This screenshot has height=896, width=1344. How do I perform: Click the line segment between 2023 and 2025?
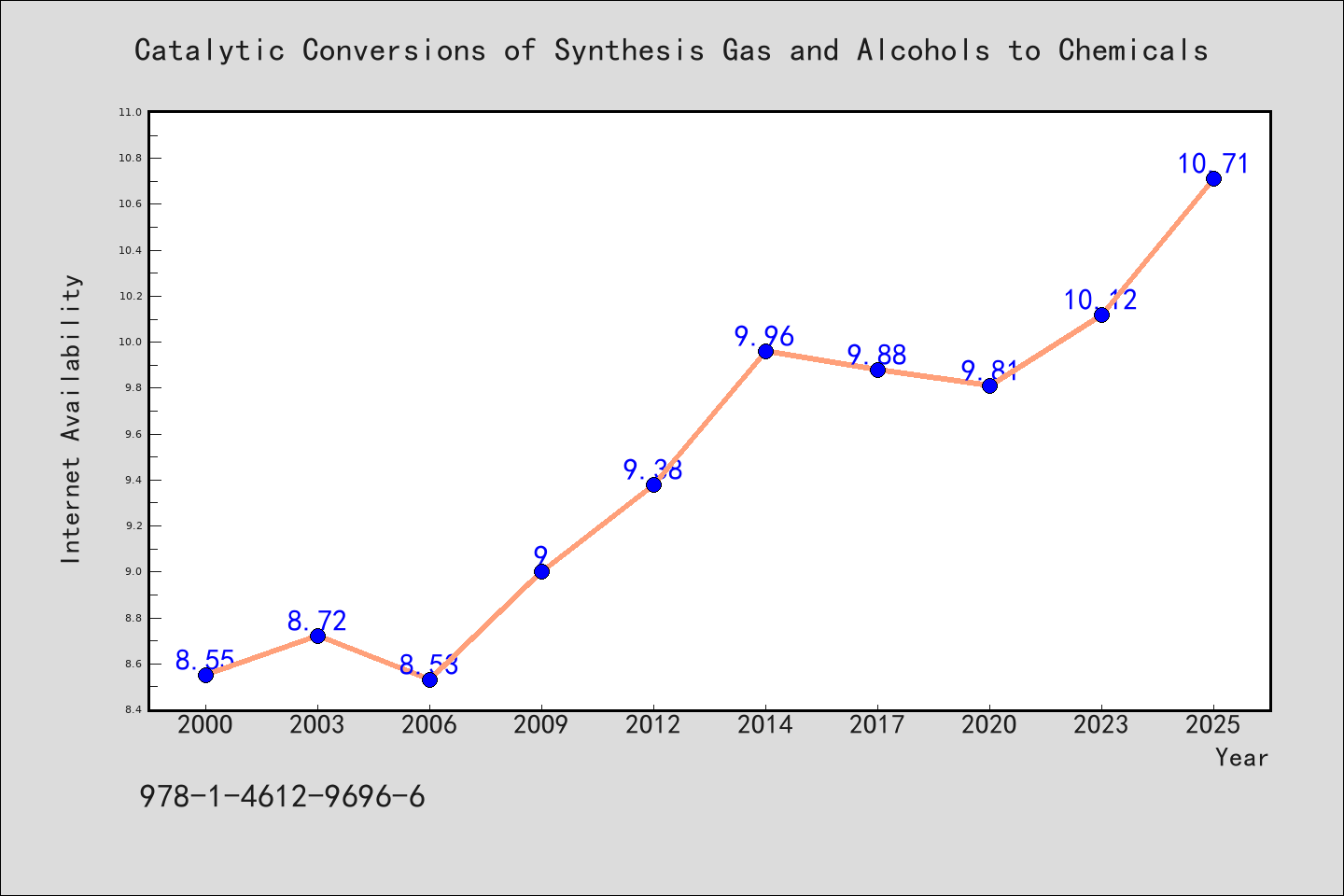(1157, 246)
